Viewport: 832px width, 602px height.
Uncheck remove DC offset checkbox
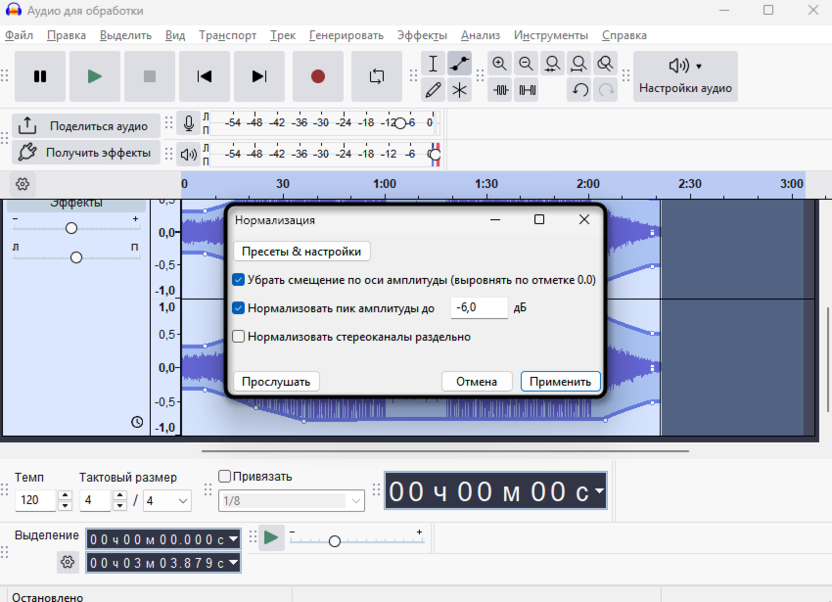239,280
